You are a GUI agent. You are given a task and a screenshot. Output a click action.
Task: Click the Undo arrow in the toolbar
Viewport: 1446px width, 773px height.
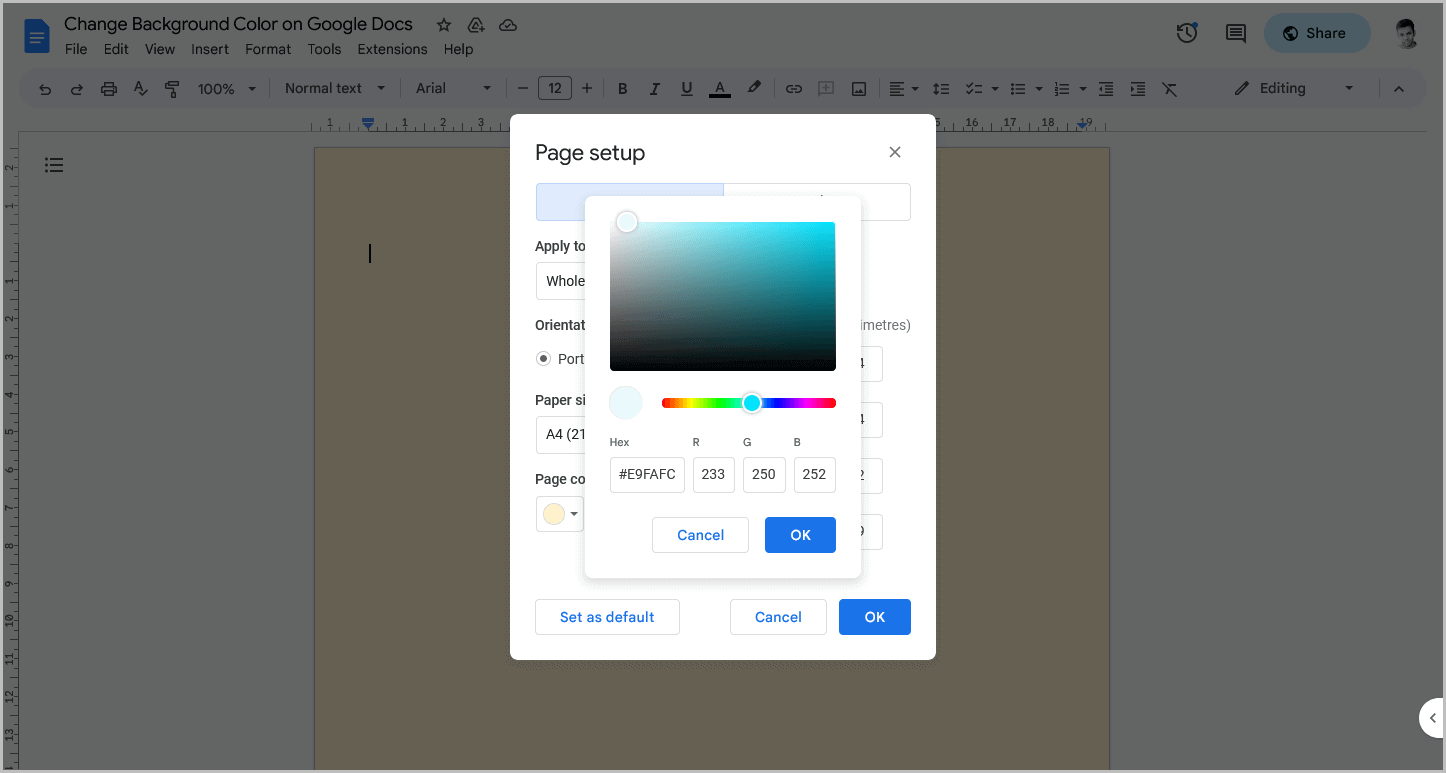click(45, 89)
